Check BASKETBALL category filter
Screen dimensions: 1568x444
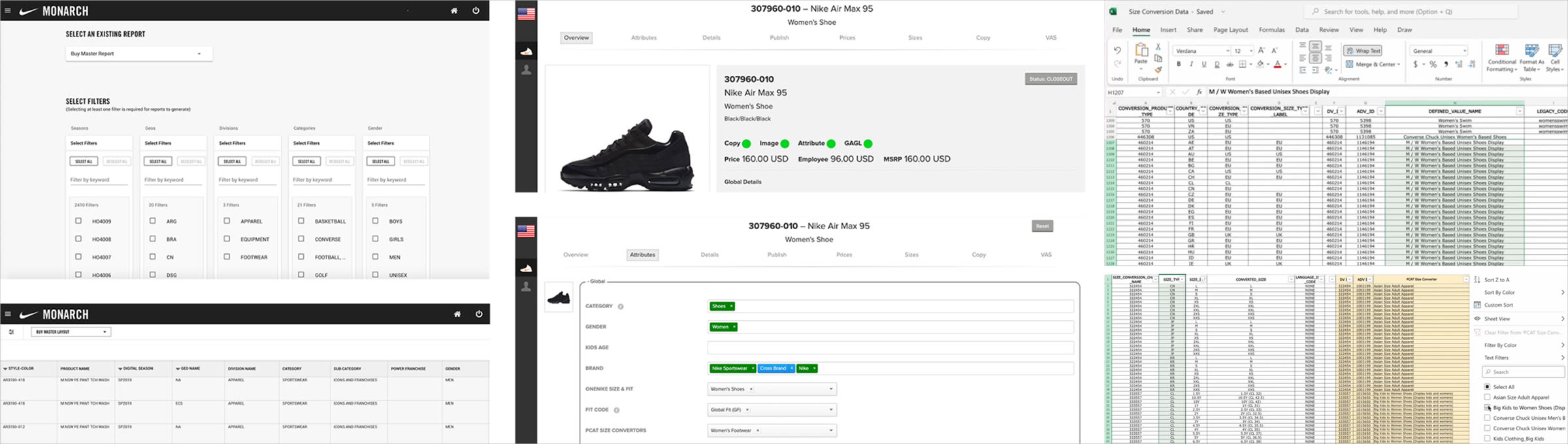pyautogui.click(x=301, y=221)
